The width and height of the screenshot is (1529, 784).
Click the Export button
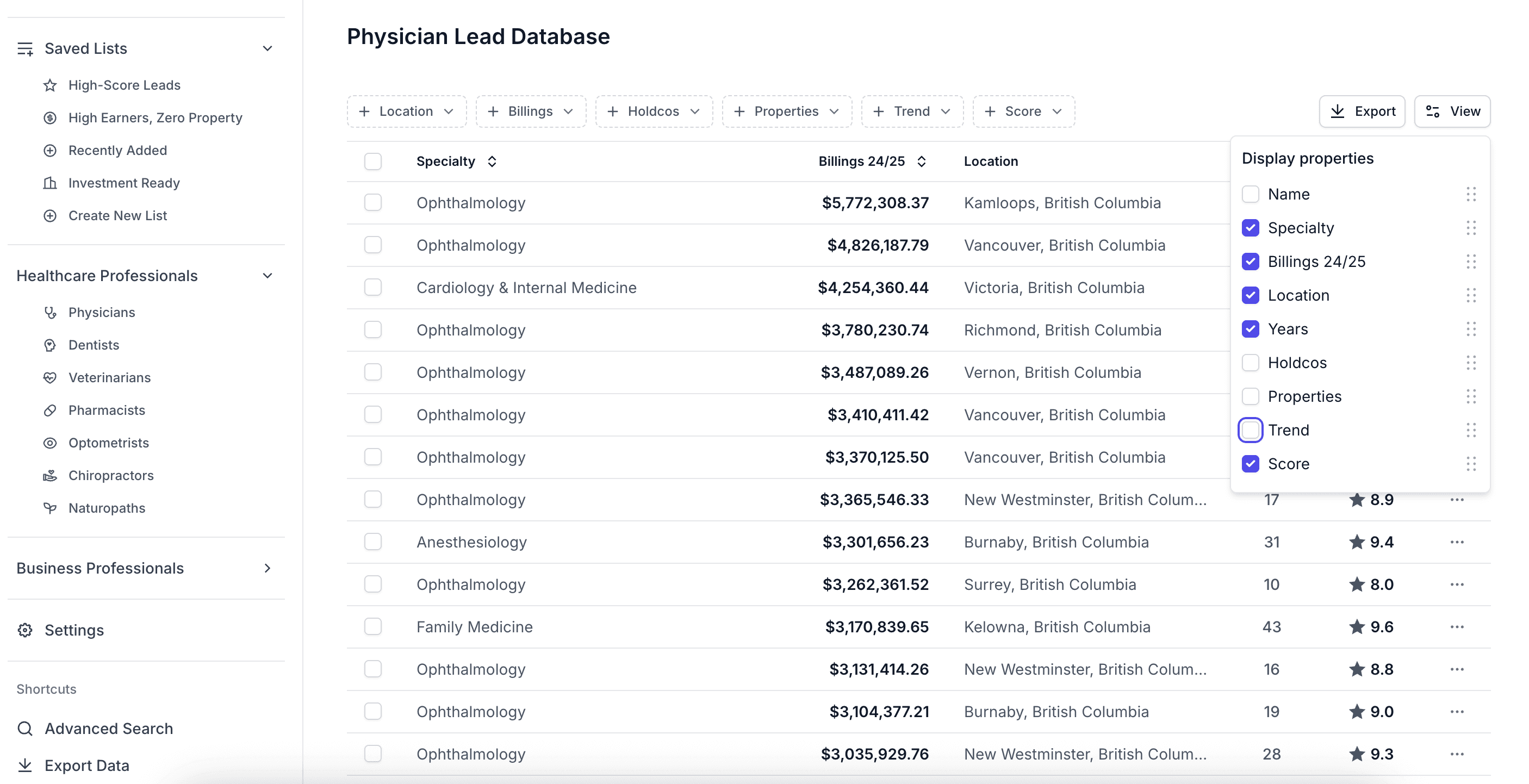point(1362,111)
